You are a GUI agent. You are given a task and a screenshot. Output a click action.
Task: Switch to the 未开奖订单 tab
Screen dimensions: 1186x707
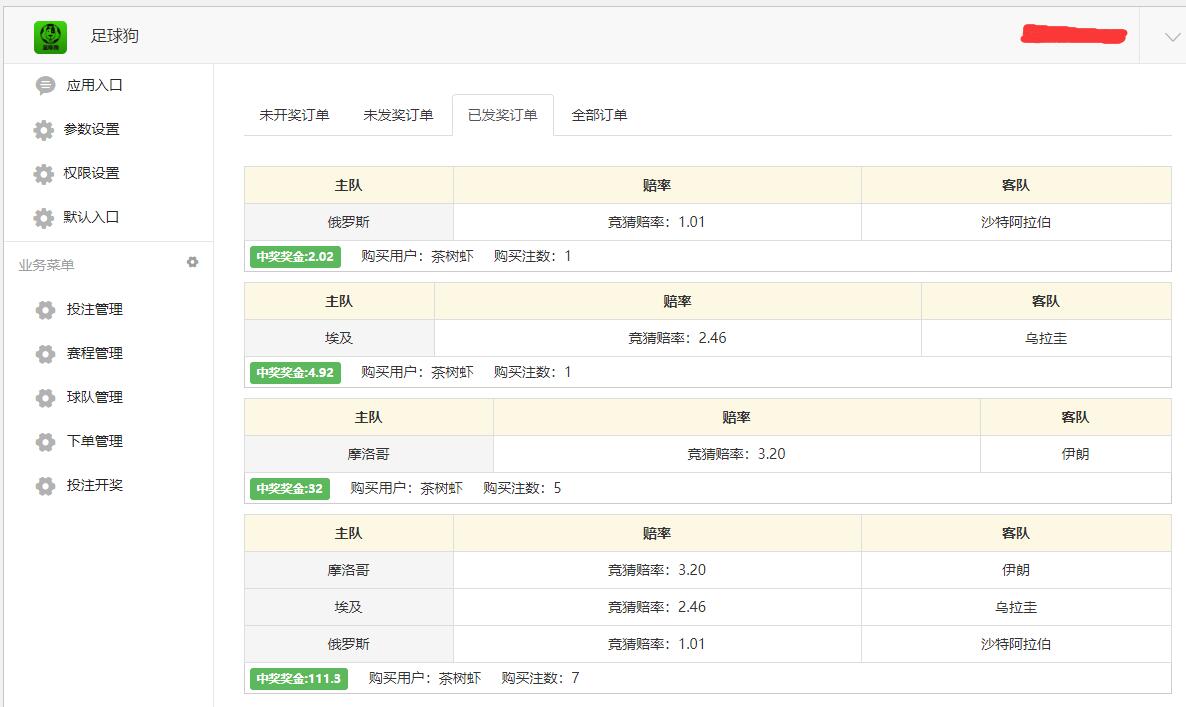[294, 115]
